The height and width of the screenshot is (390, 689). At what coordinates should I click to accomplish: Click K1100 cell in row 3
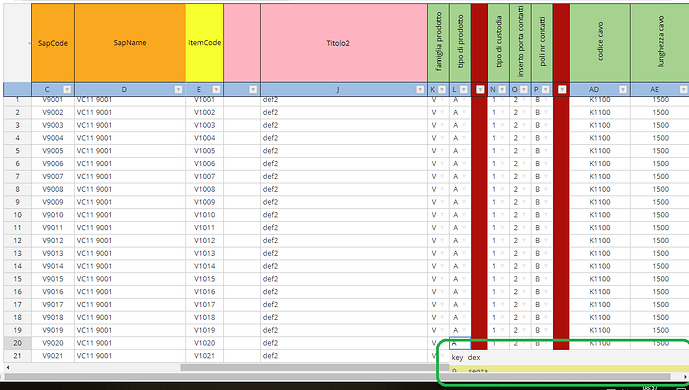[x=600, y=125]
